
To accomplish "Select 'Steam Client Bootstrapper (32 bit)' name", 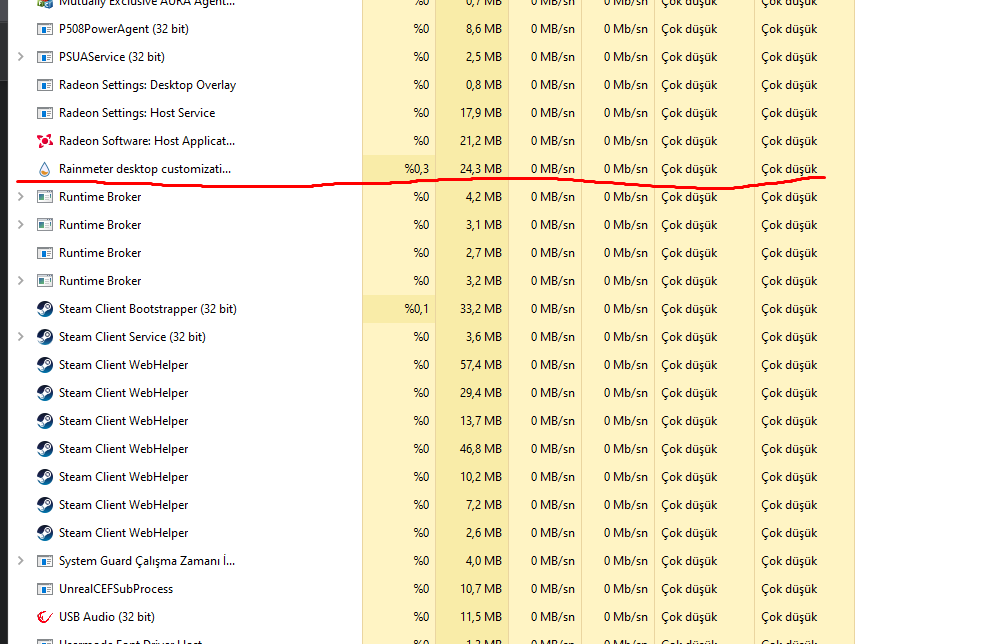I will (x=148, y=309).
